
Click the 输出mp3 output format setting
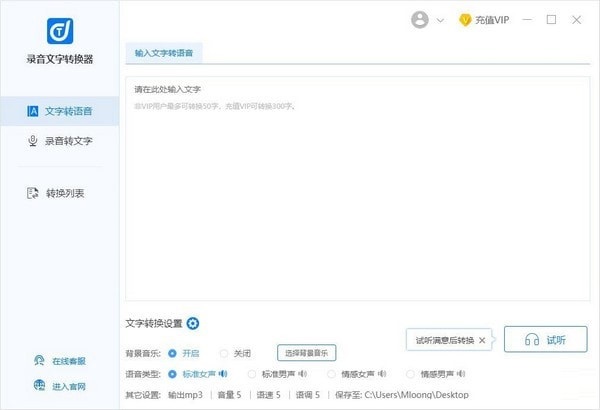coord(185,395)
